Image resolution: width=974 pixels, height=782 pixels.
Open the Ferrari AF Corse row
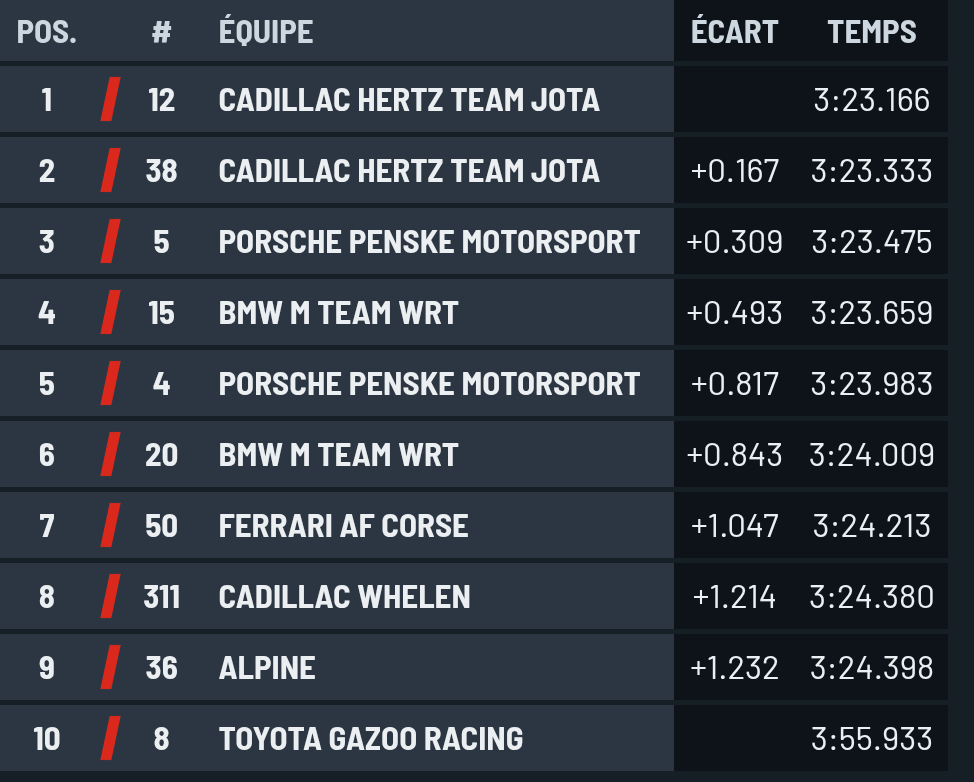tap(474, 525)
